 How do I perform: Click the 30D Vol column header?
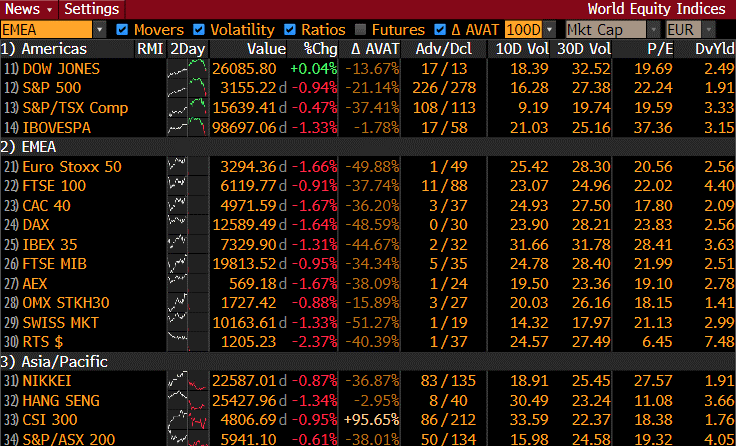(x=584, y=49)
